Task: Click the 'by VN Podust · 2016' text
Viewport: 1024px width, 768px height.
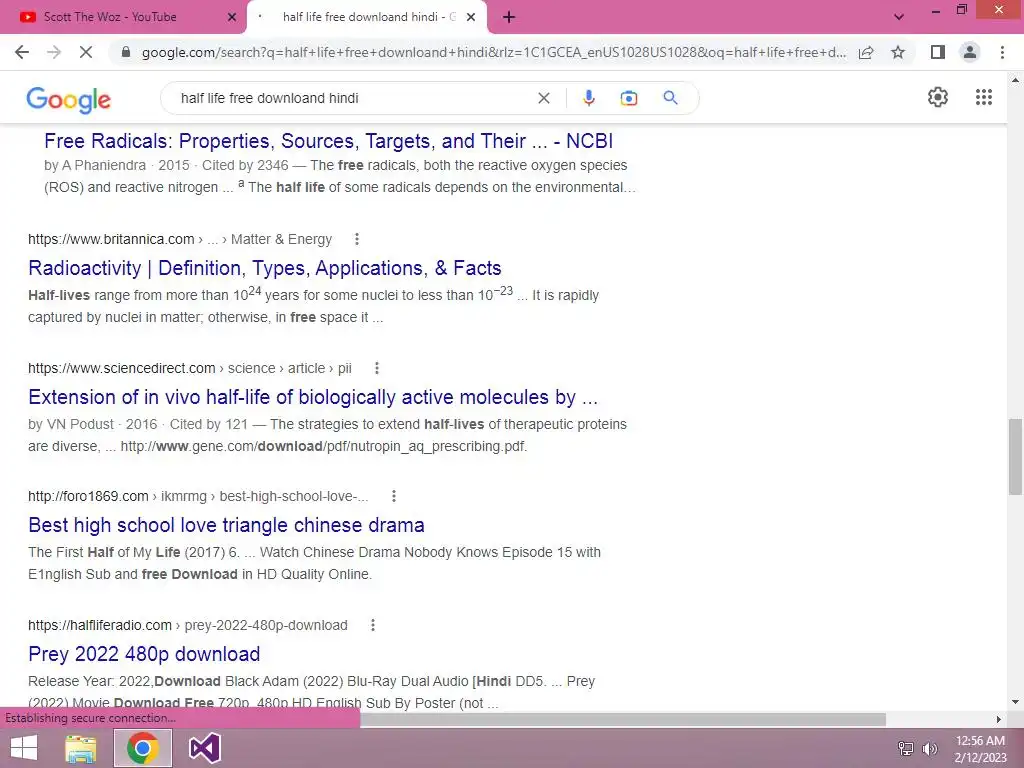Action: [92, 424]
